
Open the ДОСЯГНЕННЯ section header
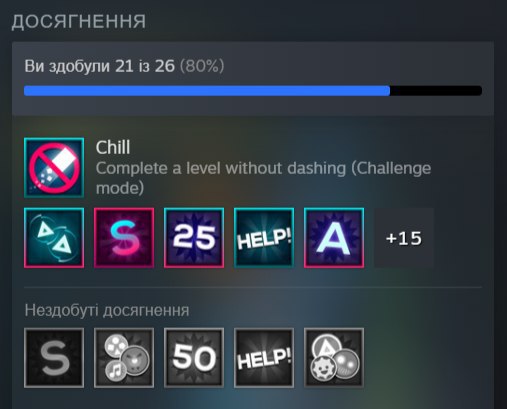(x=79, y=22)
